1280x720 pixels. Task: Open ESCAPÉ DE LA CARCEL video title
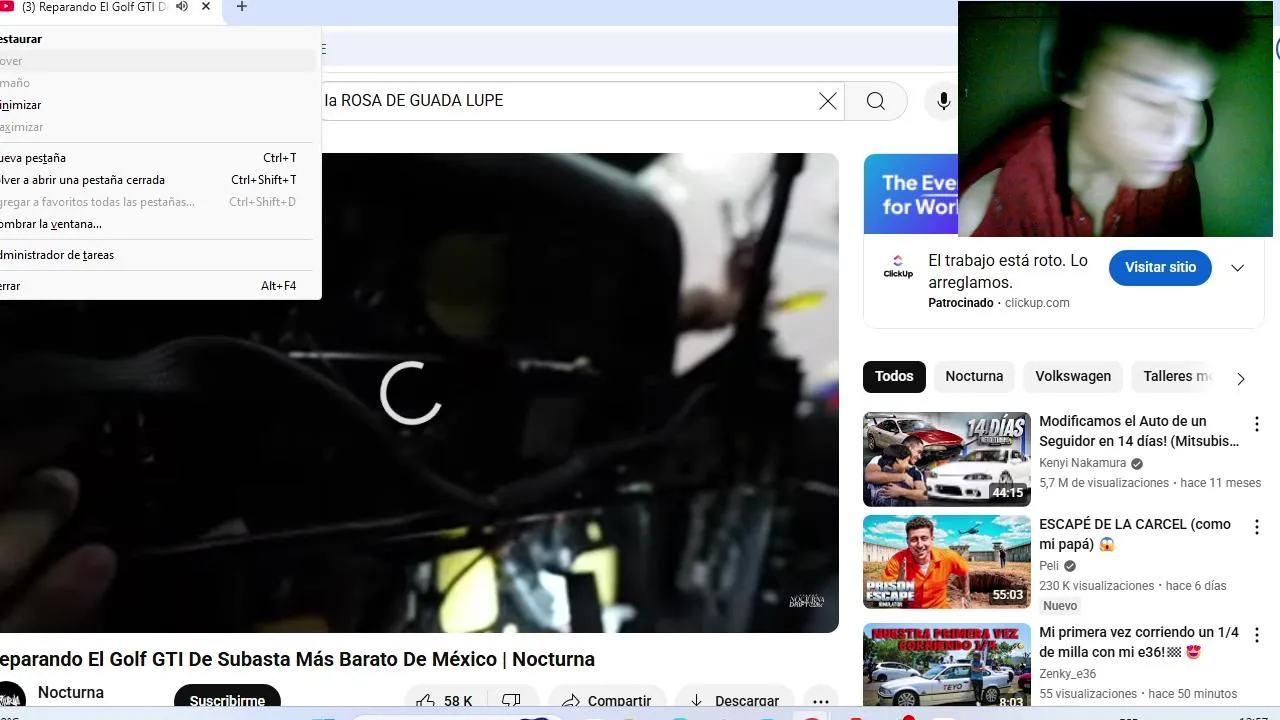coord(1135,534)
